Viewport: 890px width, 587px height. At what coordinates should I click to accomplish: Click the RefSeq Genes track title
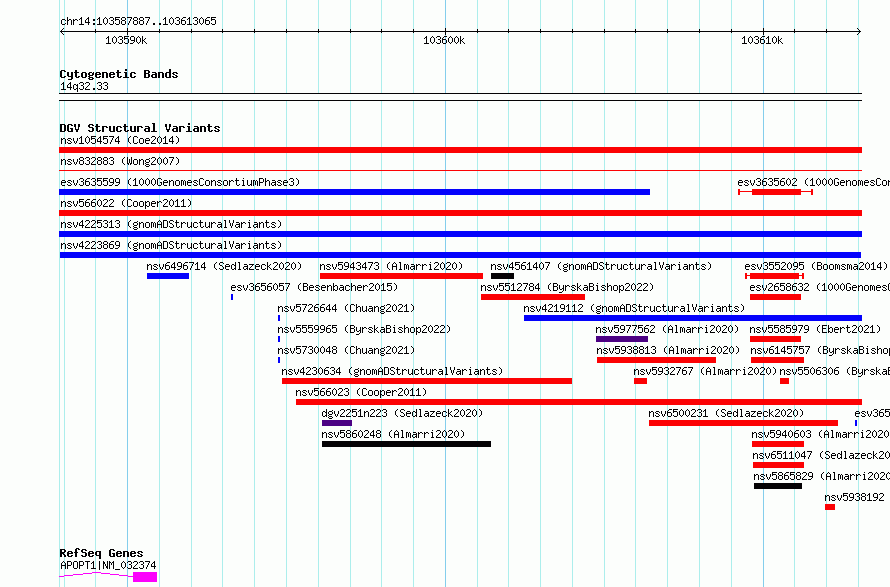point(101,554)
